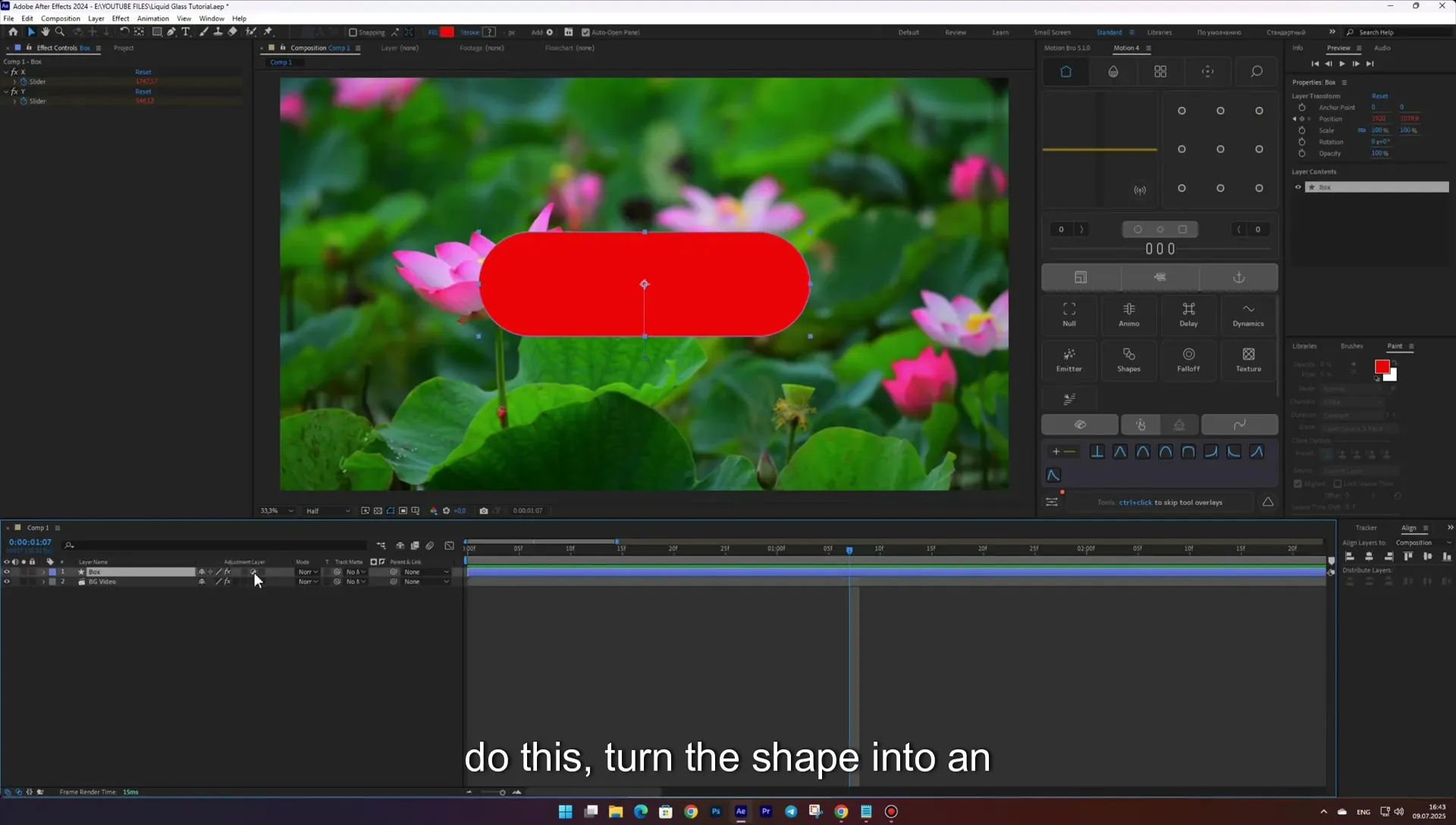Click the Delay tool in Motion 4
Screen dimensions: 1456x825
(x=1188, y=314)
